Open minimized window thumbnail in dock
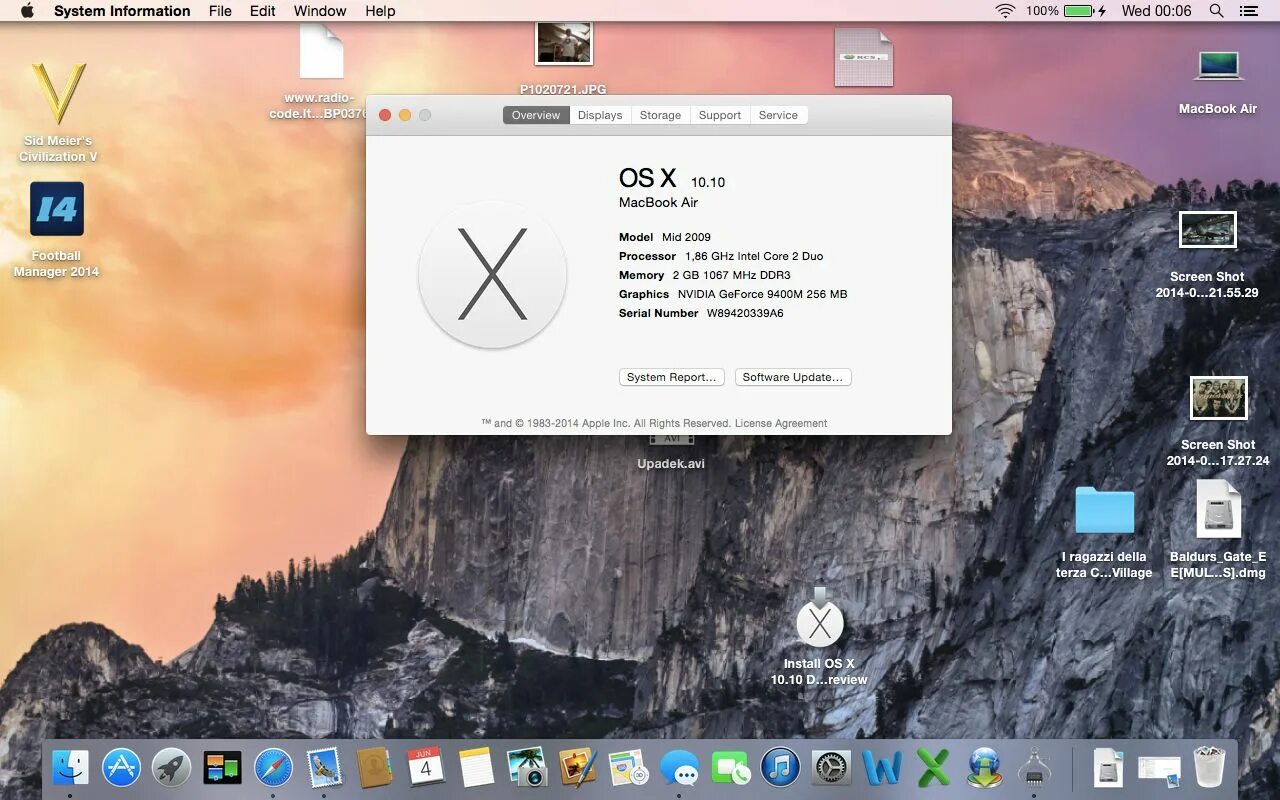The height and width of the screenshot is (800, 1280). [1159, 769]
